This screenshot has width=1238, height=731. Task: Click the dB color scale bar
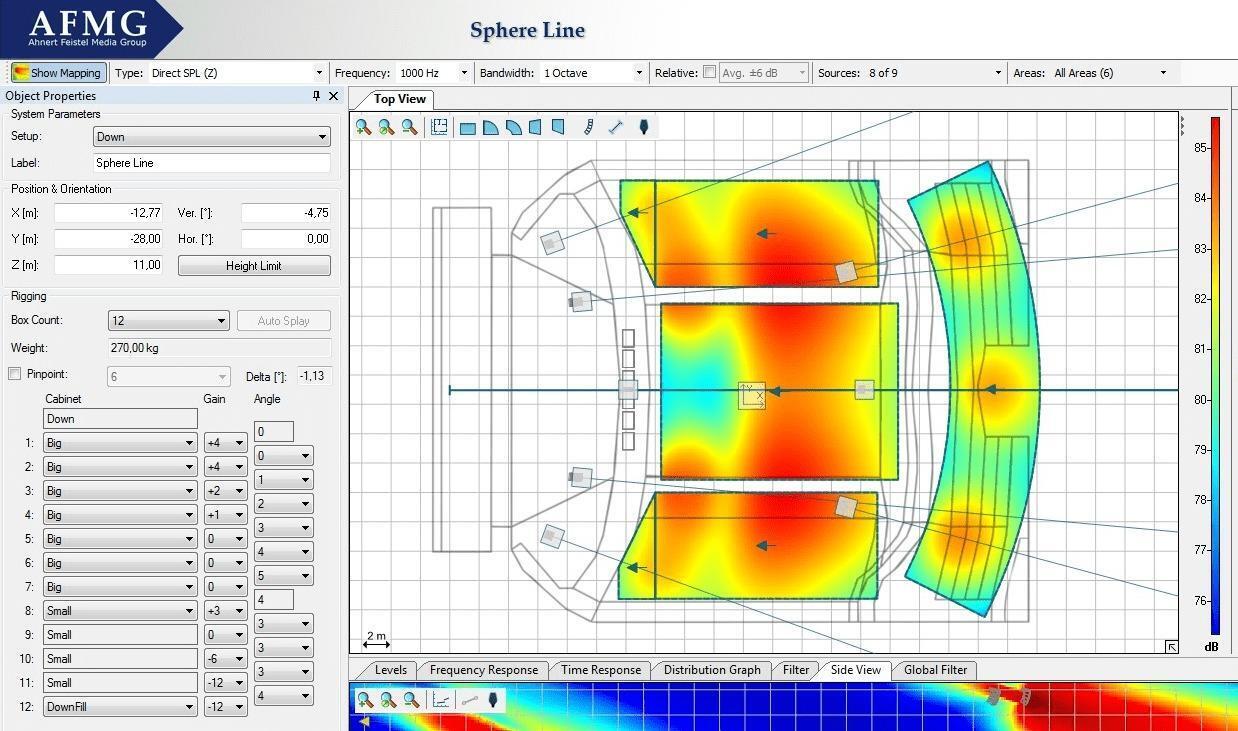point(1215,375)
